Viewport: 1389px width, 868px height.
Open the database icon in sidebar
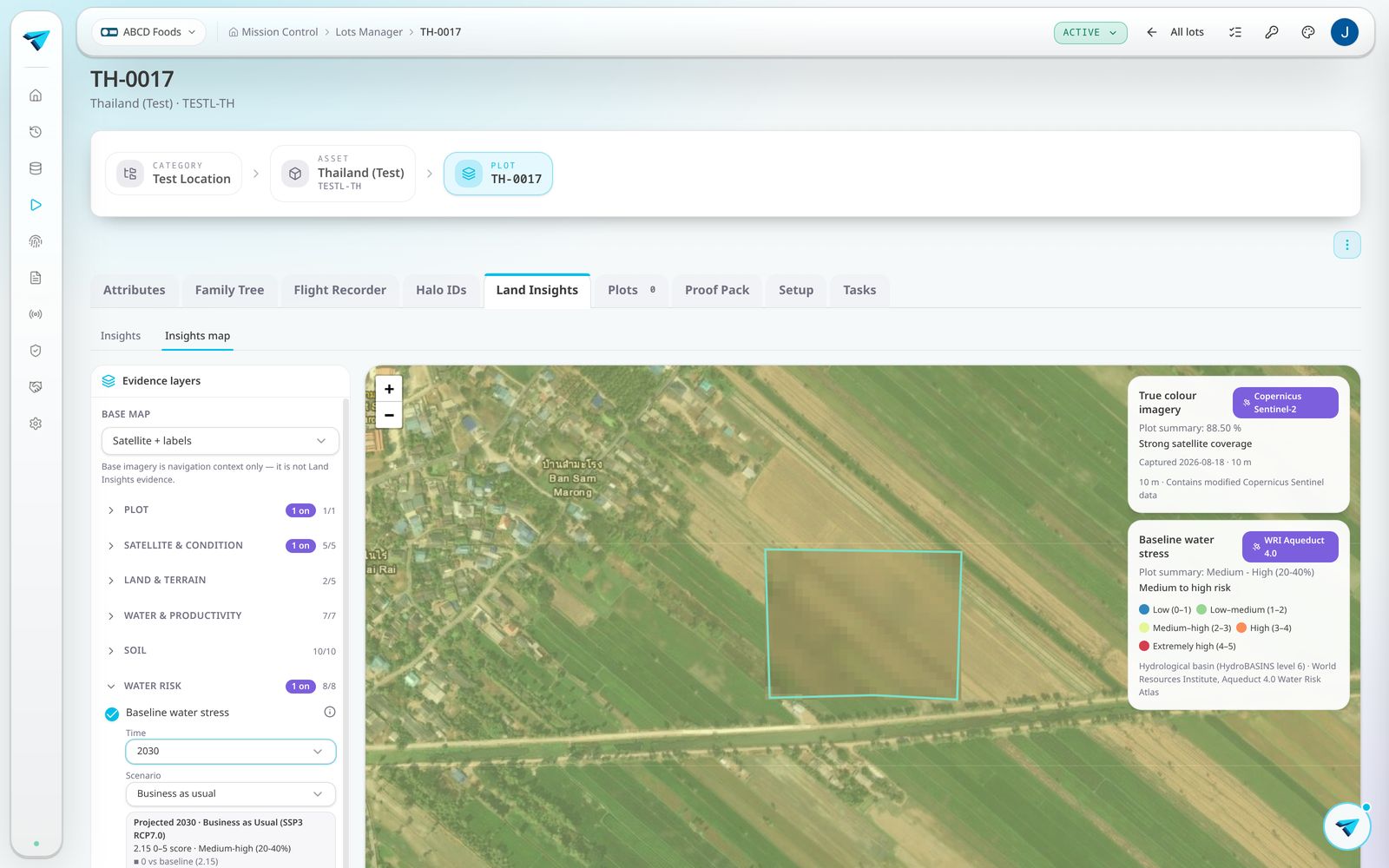point(36,168)
